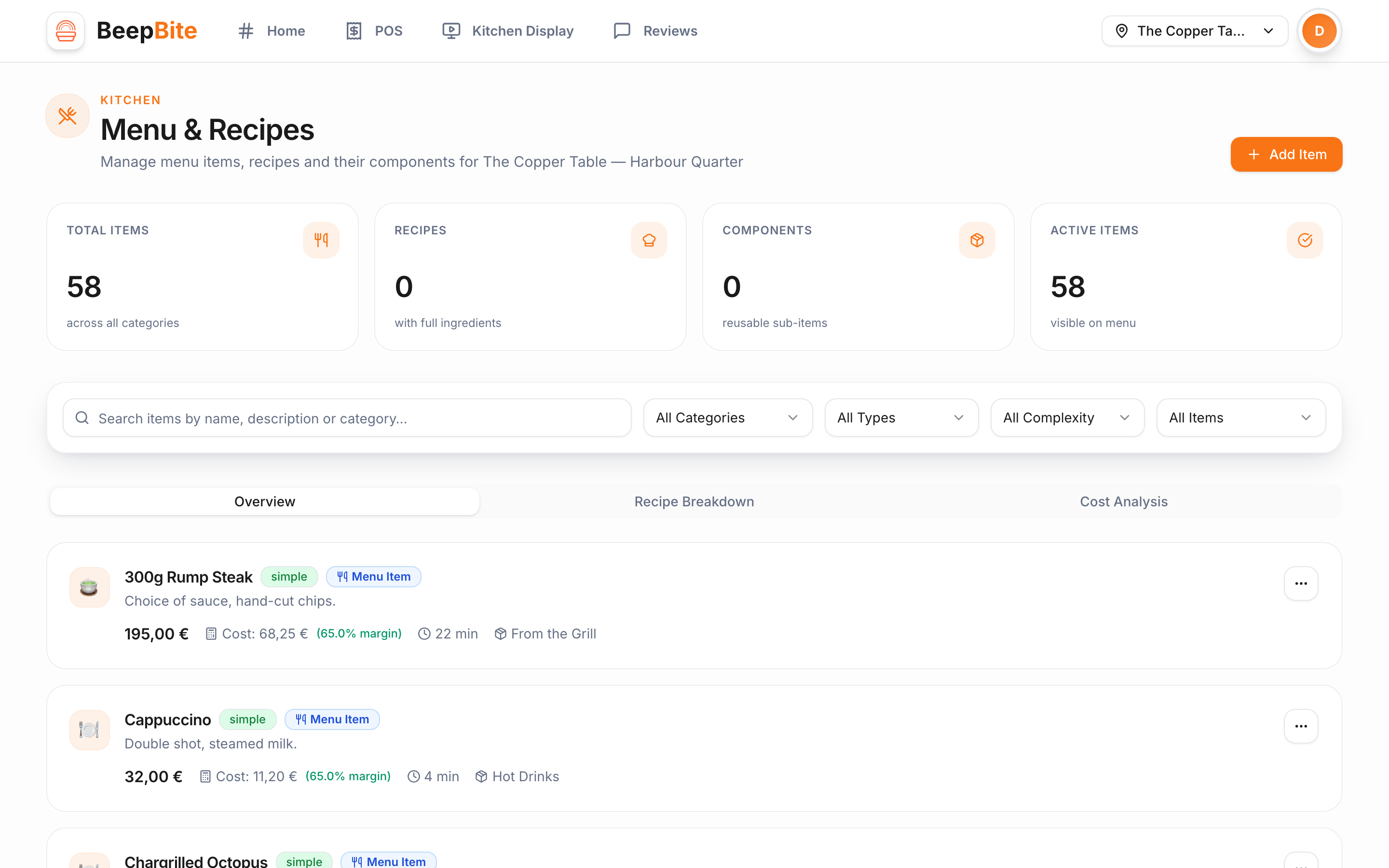This screenshot has width=1389, height=868.
Task: Click the 300g Rump Steak title
Action: coord(188,578)
